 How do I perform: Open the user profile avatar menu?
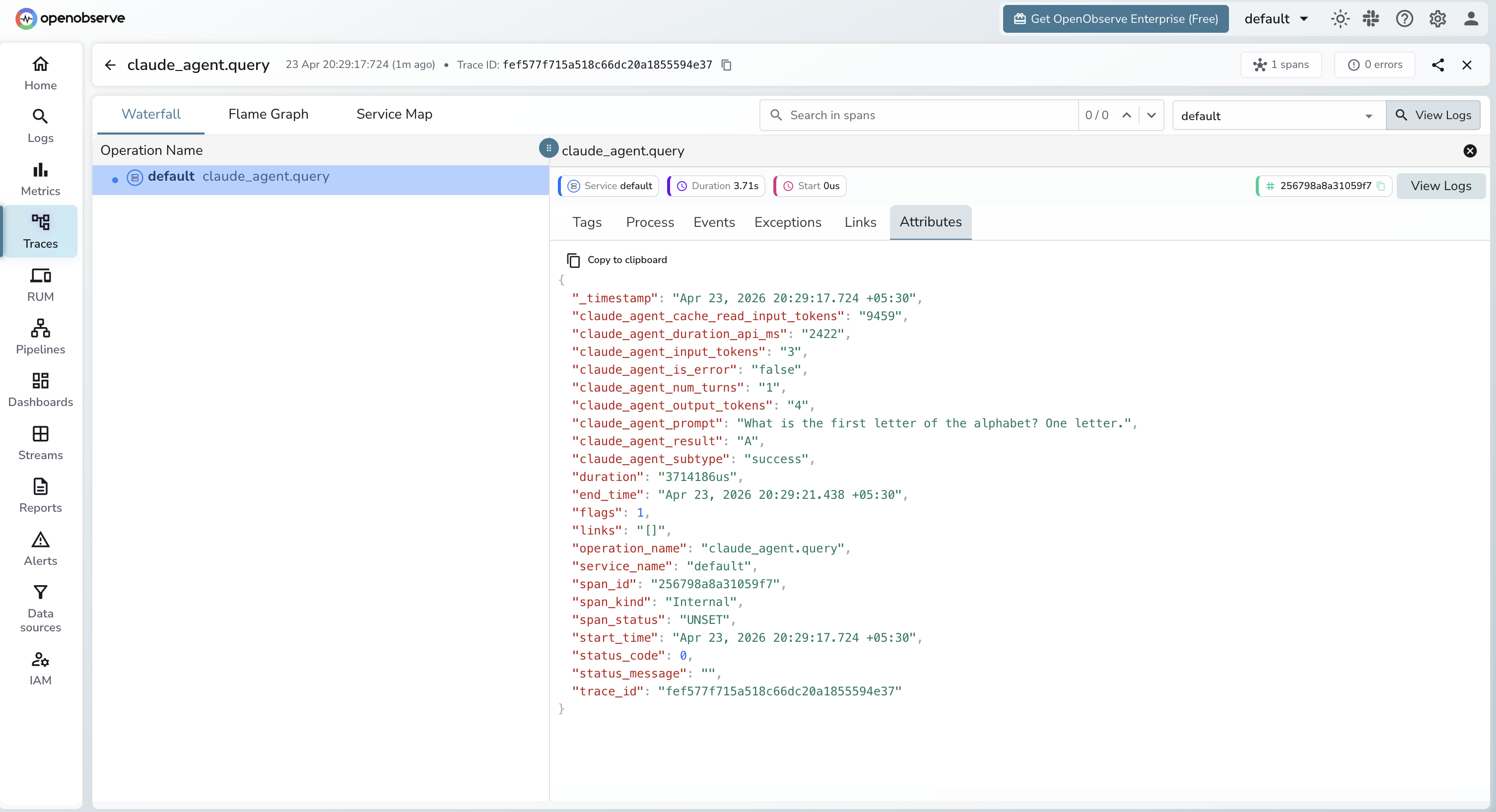[x=1472, y=18]
